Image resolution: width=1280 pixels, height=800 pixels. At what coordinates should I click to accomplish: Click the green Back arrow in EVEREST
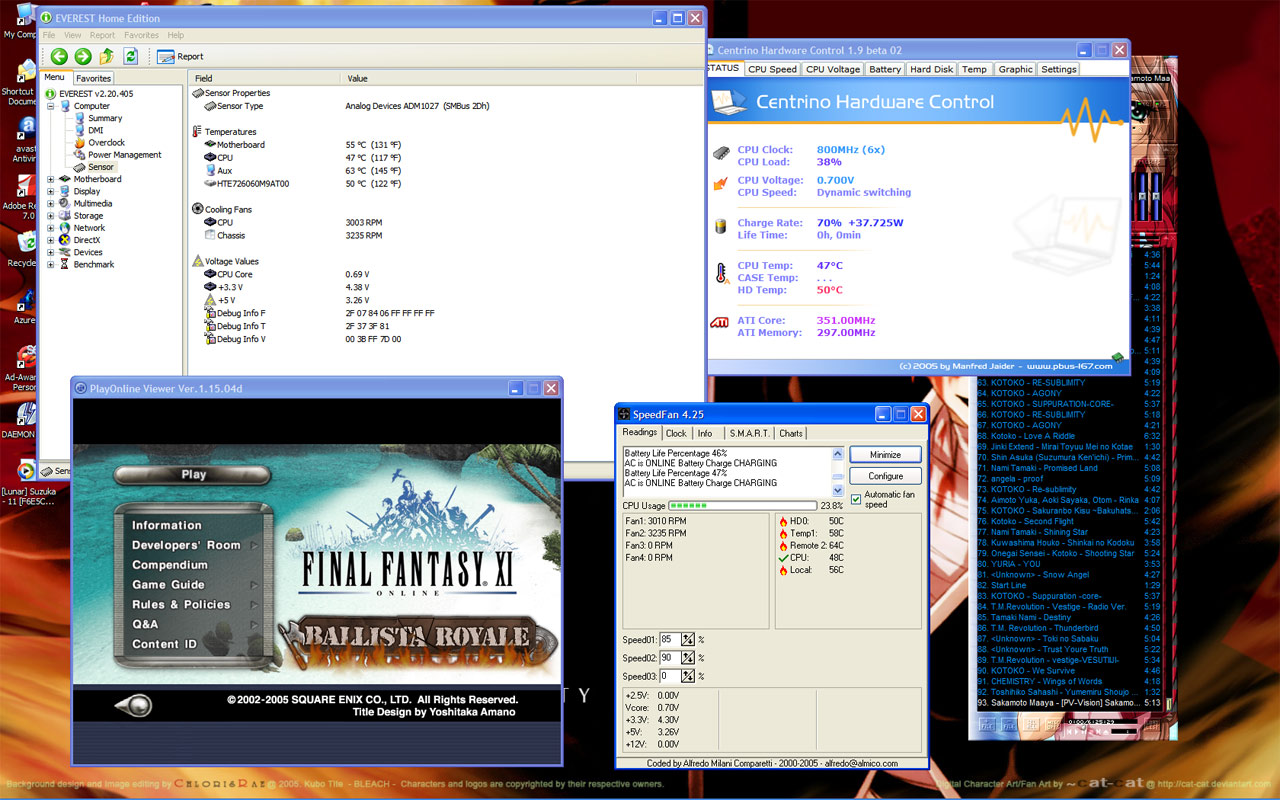[59, 57]
